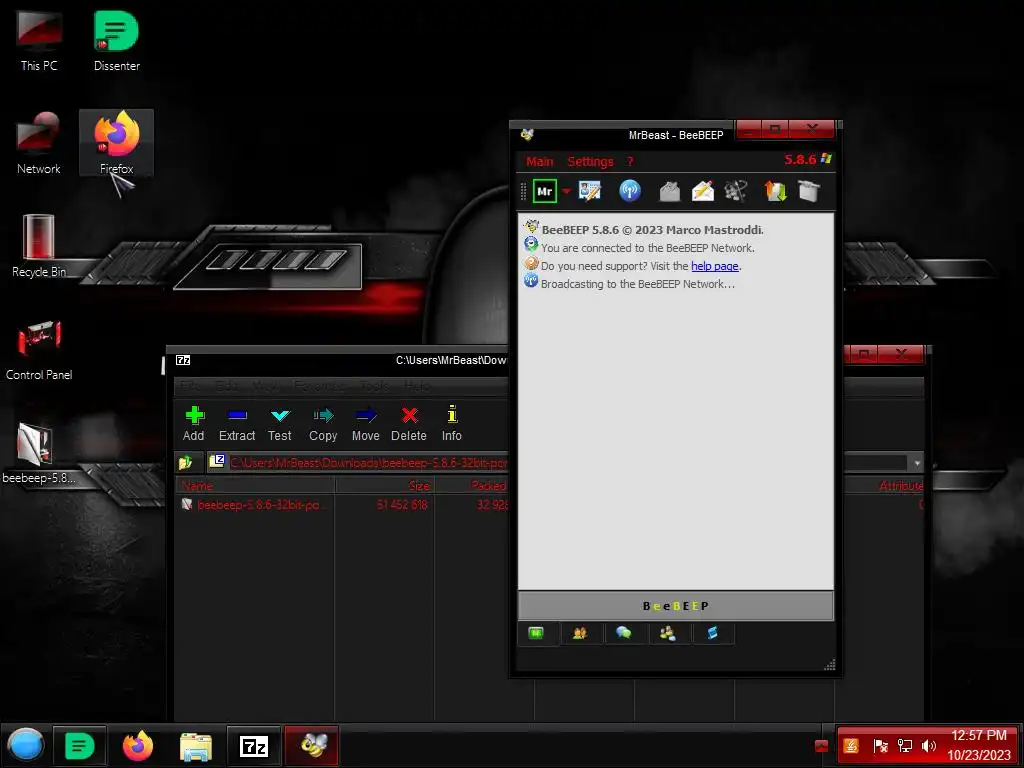The image size is (1024, 768).
Task: Open Recycle Bin desktop icon
Action: click(x=39, y=246)
